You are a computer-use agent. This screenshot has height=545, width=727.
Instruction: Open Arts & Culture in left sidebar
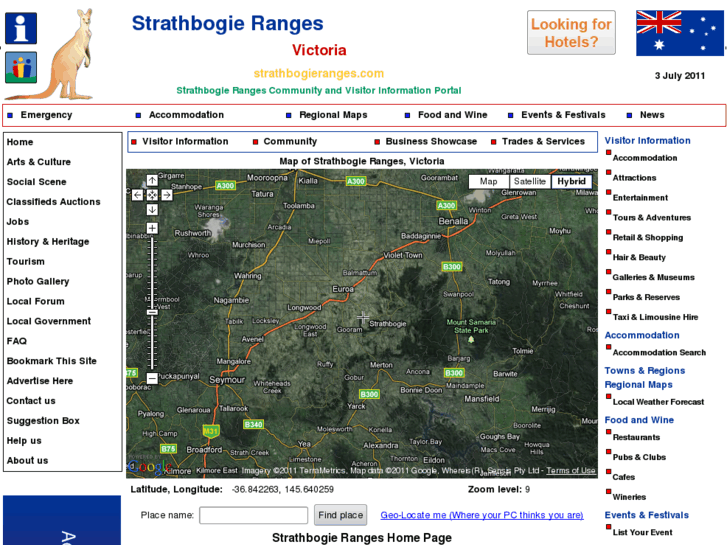click(39, 162)
